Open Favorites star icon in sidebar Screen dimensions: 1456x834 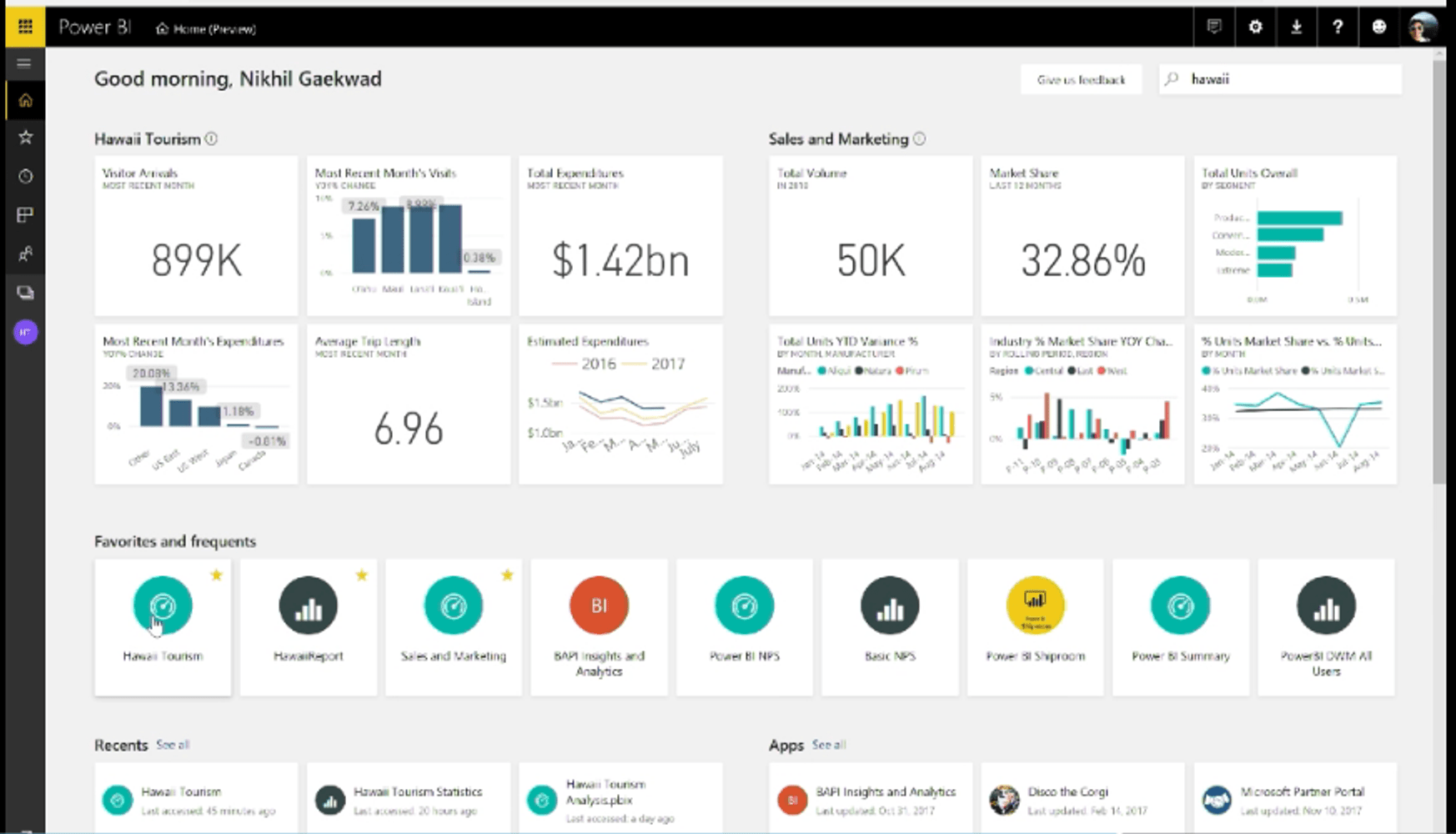(x=25, y=137)
